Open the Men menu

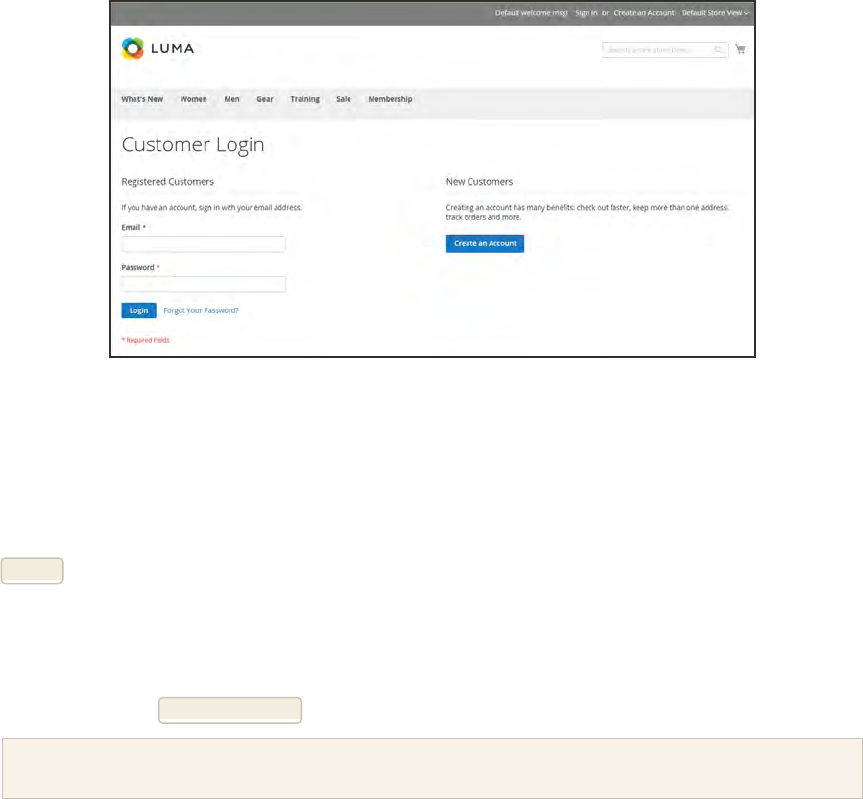tap(232, 99)
